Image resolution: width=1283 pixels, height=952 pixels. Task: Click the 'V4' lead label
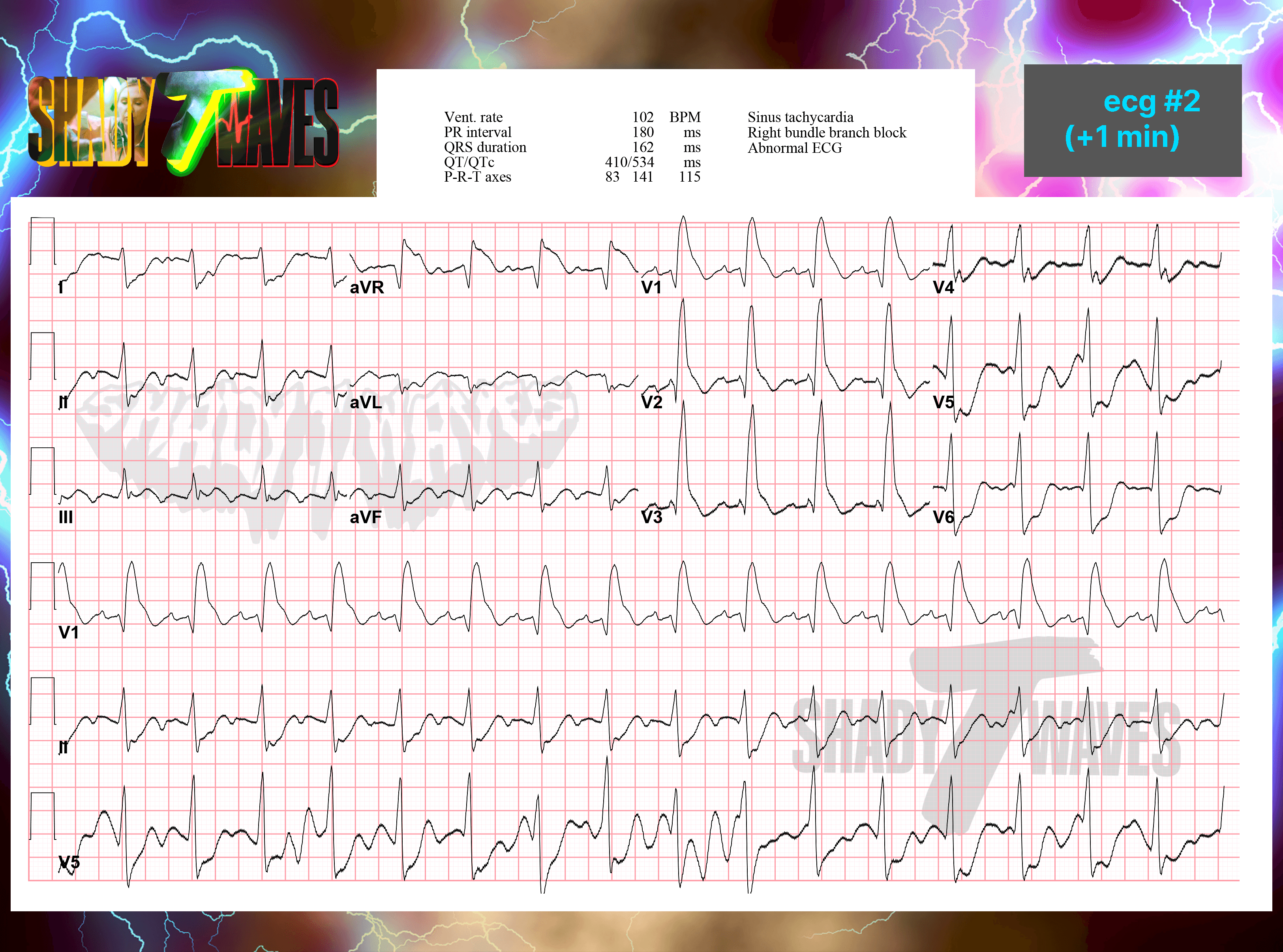pos(943,287)
